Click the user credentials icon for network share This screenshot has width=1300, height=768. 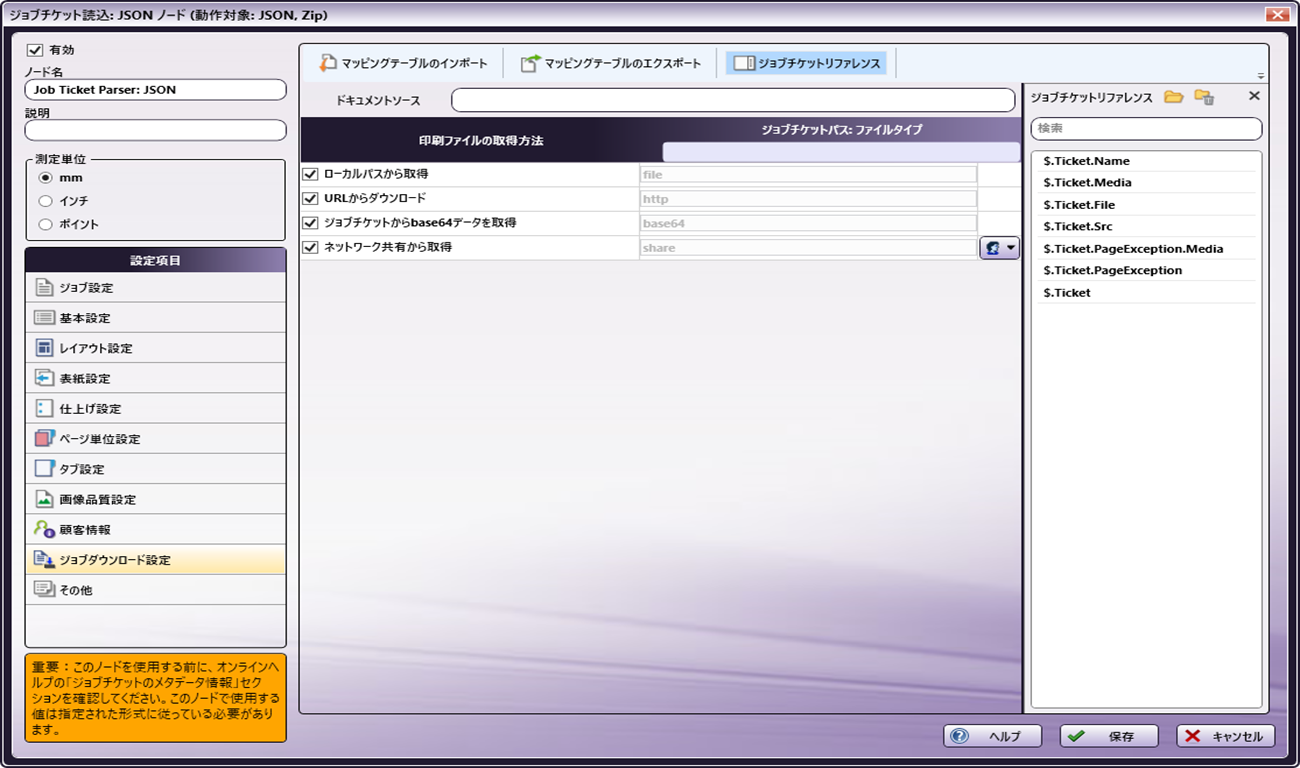pos(999,248)
